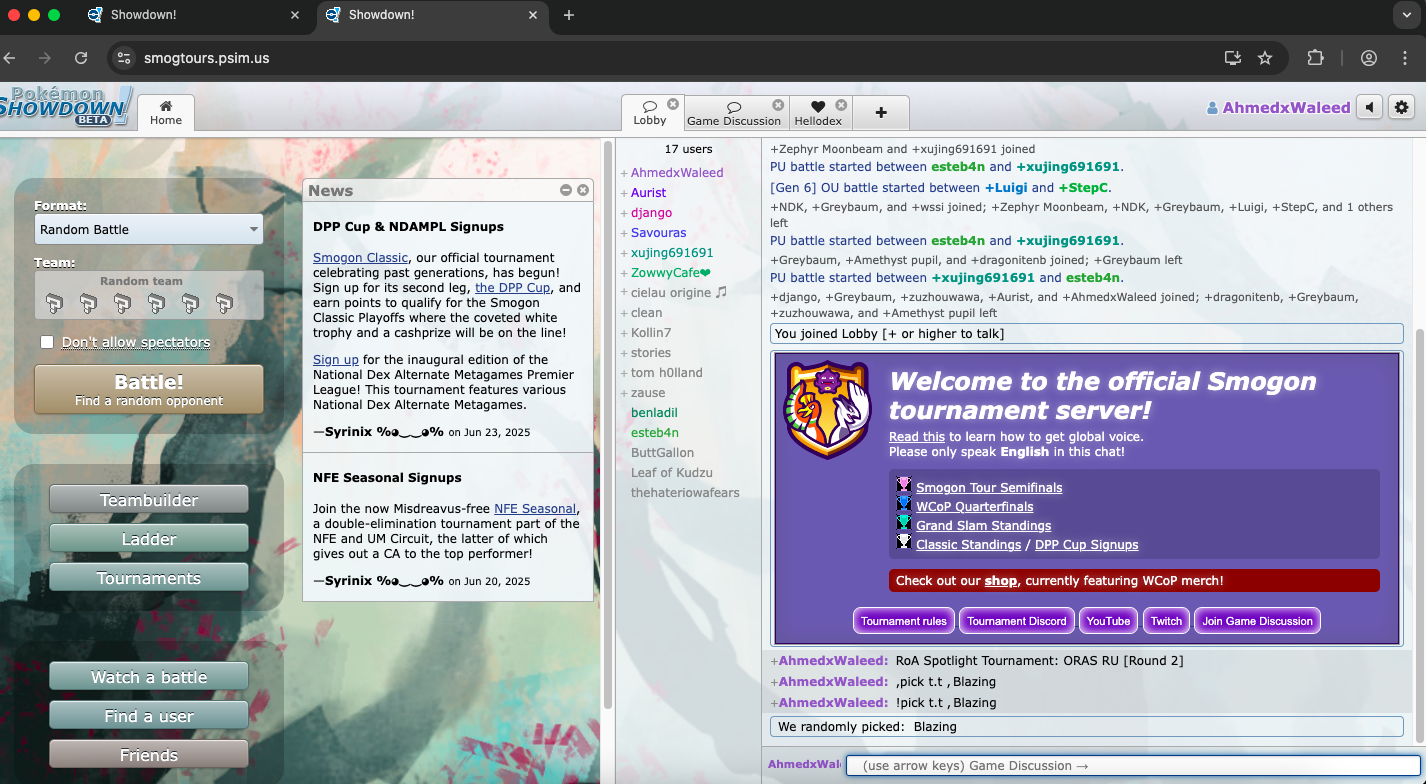Click the Pokémon Showdown logo
The width and height of the screenshot is (1426, 784).
tap(66, 105)
